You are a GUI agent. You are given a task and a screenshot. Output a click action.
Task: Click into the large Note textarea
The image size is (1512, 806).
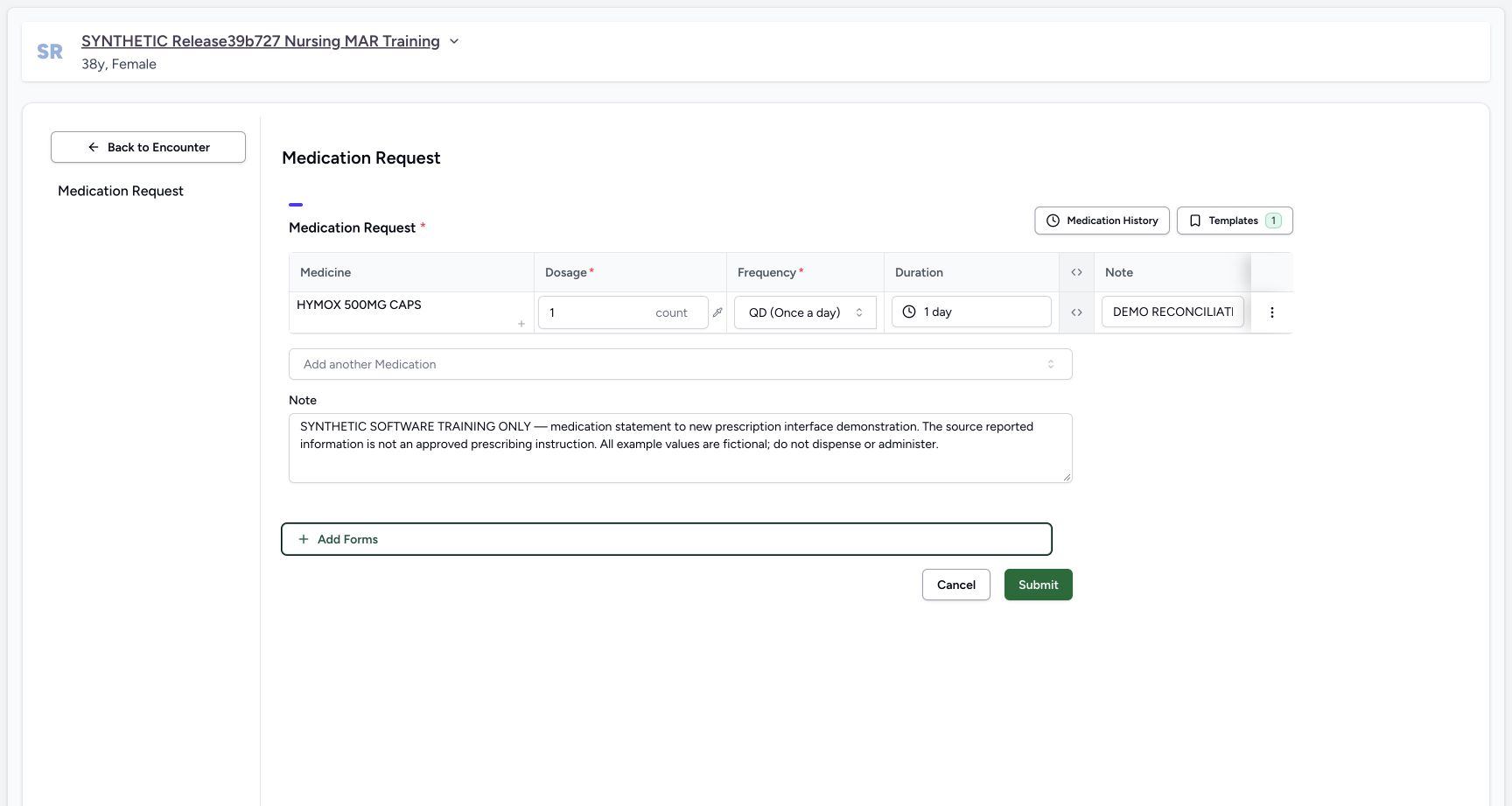tap(681, 448)
